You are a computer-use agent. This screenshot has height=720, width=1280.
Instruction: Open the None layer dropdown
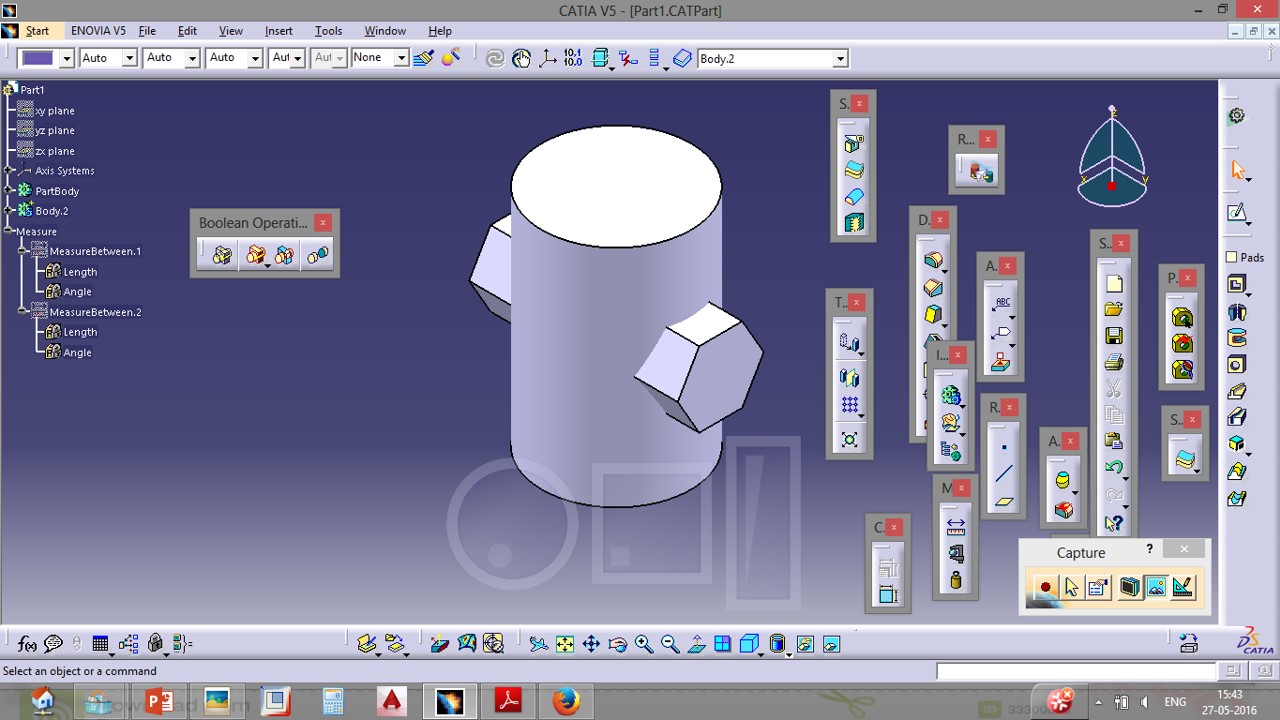401,59
